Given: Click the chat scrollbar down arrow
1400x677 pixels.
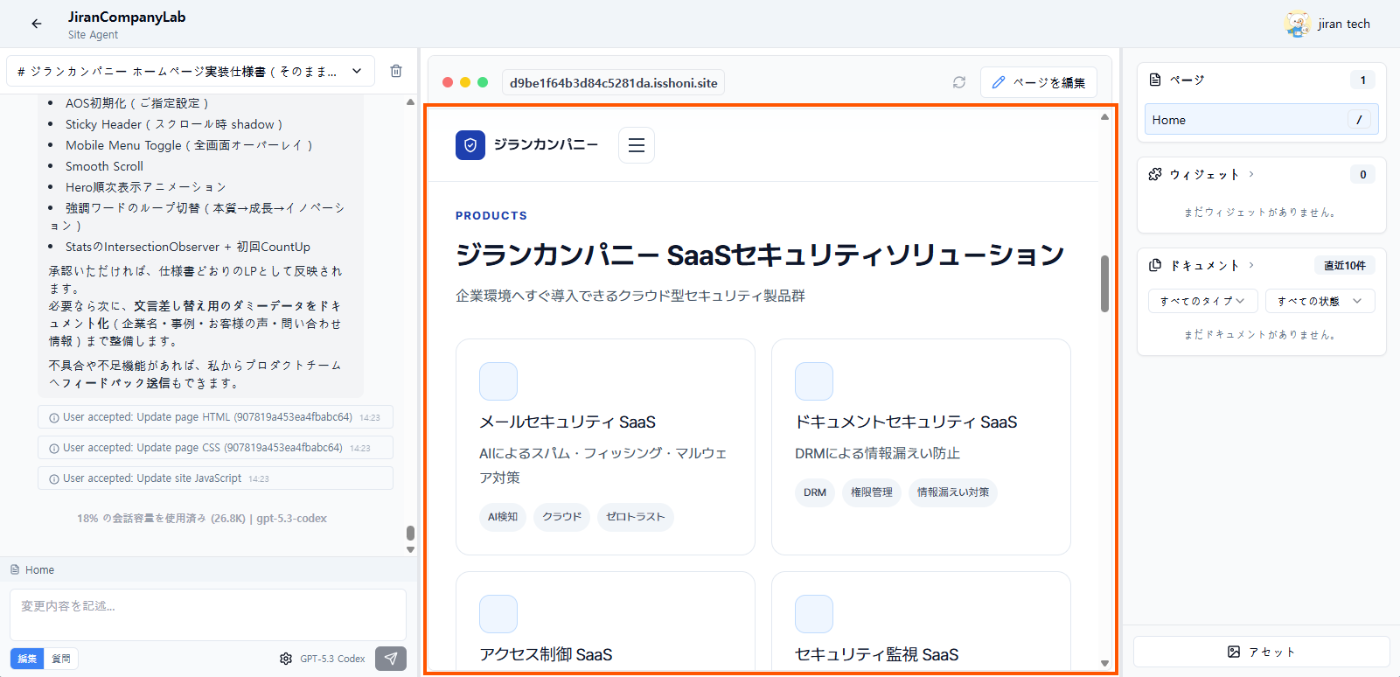Looking at the screenshot, I should (x=410, y=549).
